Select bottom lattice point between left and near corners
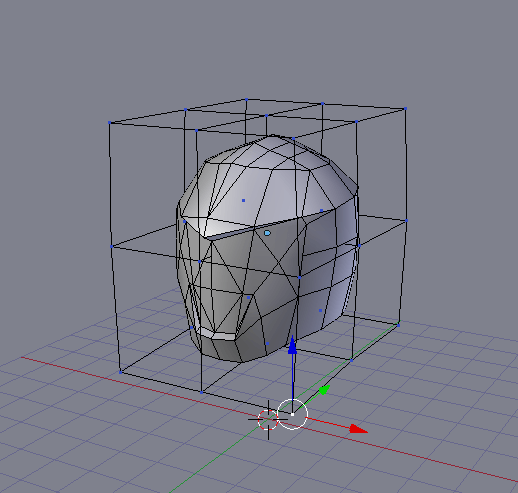The width and height of the screenshot is (518, 493). click(201, 392)
